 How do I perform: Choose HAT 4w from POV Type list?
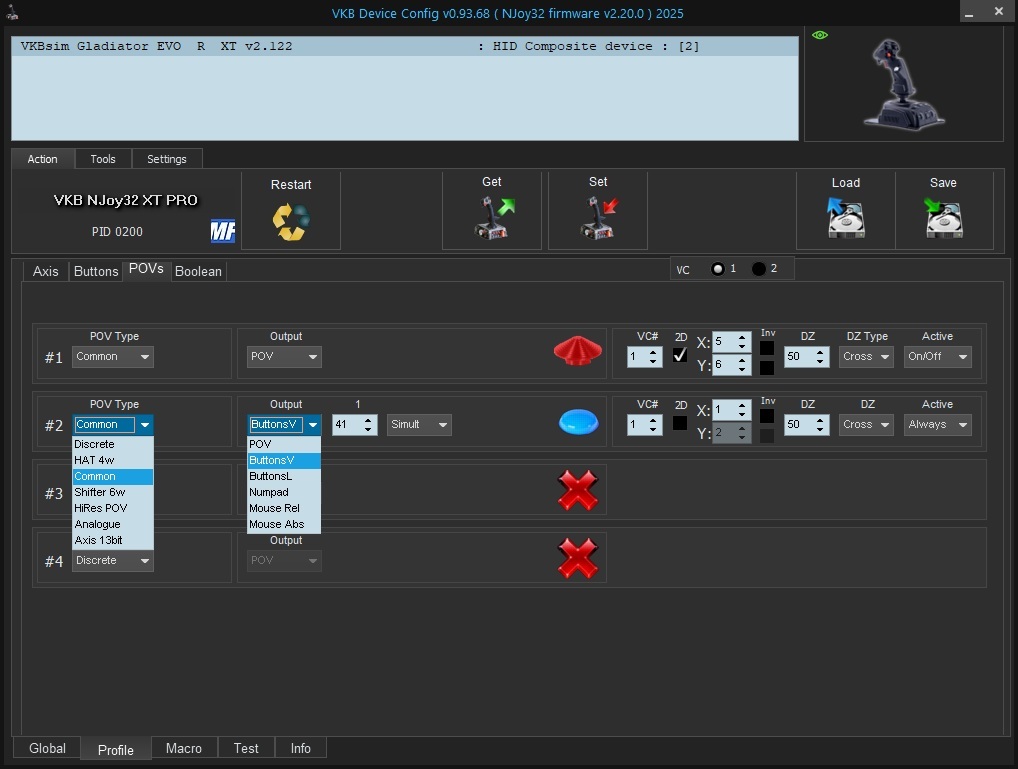[113, 460]
